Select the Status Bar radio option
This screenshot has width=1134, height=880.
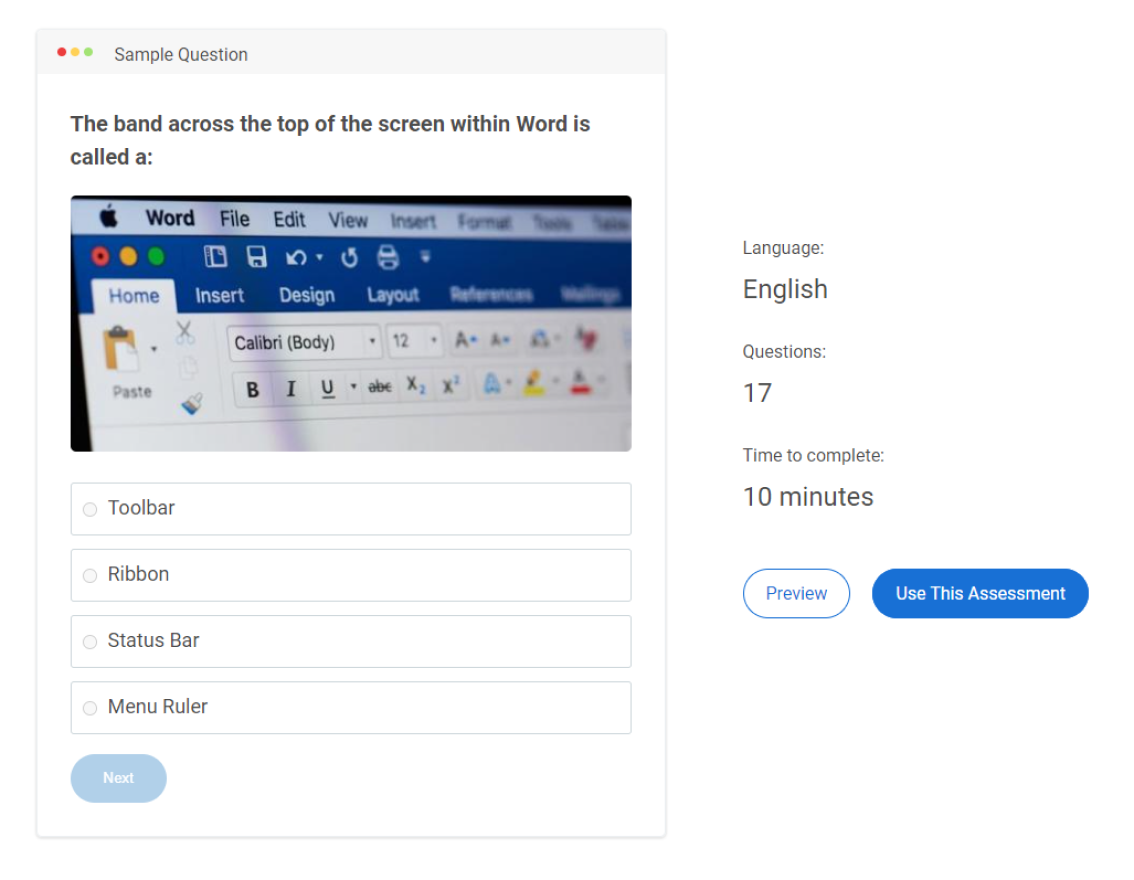point(90,641)
